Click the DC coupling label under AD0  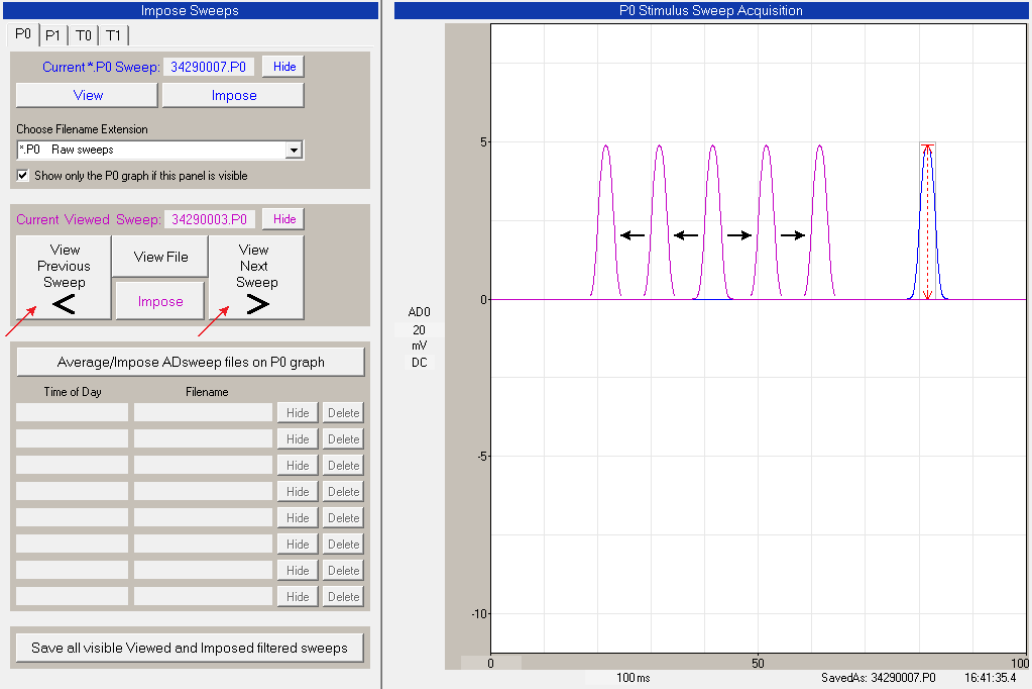(x=418, y=362)
